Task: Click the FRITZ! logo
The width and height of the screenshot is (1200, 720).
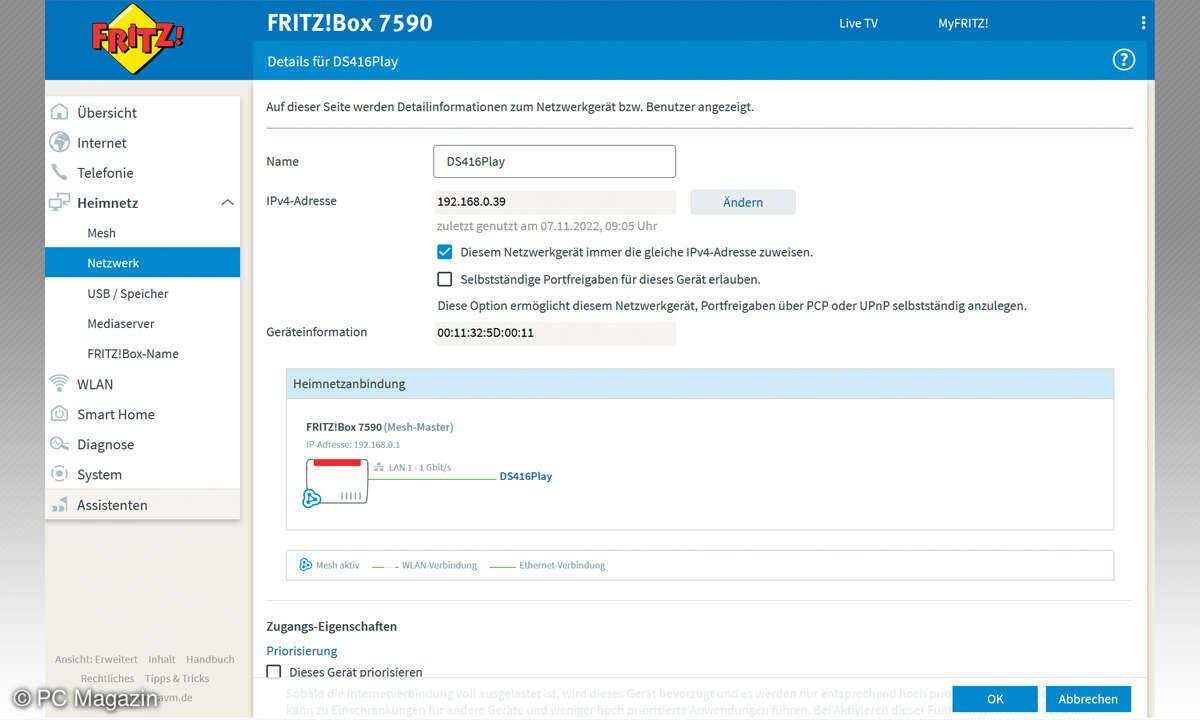Action: click(138, 40)
